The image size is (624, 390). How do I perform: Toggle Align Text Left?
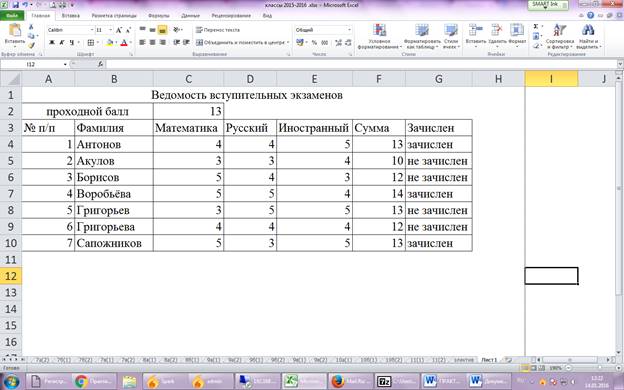click(142, 42)
